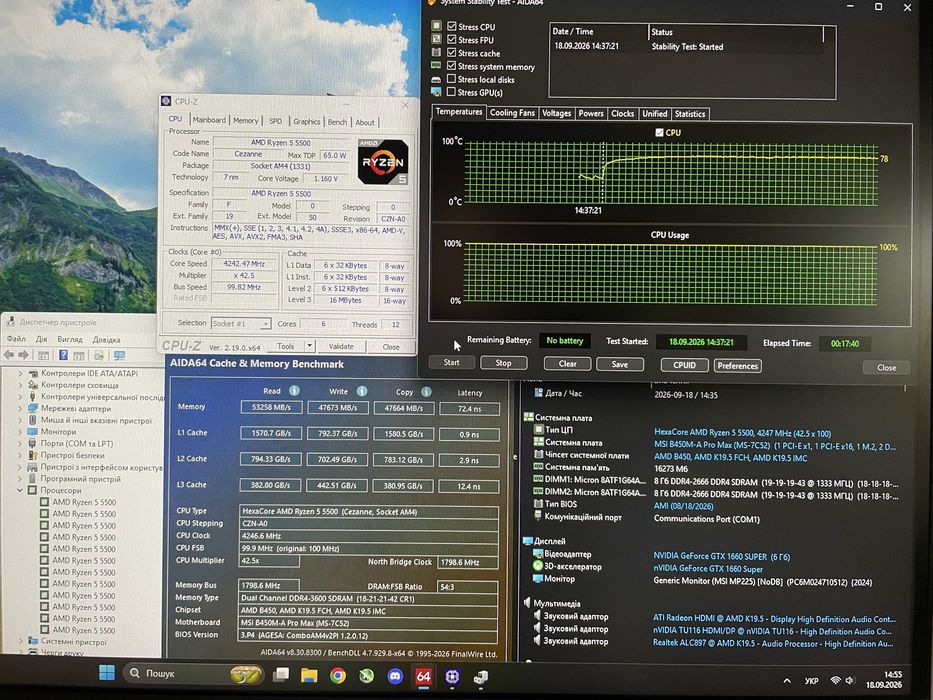
Task: Open the SPD tab in CPU-Z
Action: [275, 121]
